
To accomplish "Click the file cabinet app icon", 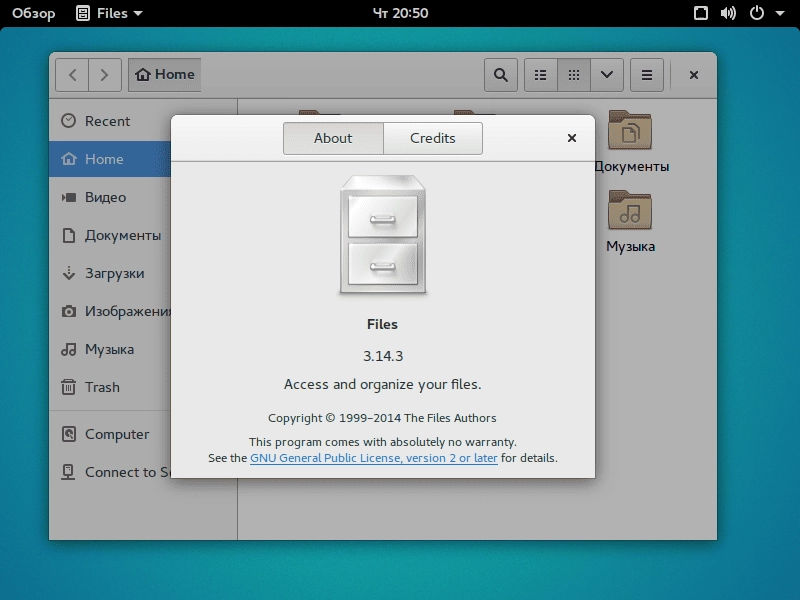I will click(383, 235).
